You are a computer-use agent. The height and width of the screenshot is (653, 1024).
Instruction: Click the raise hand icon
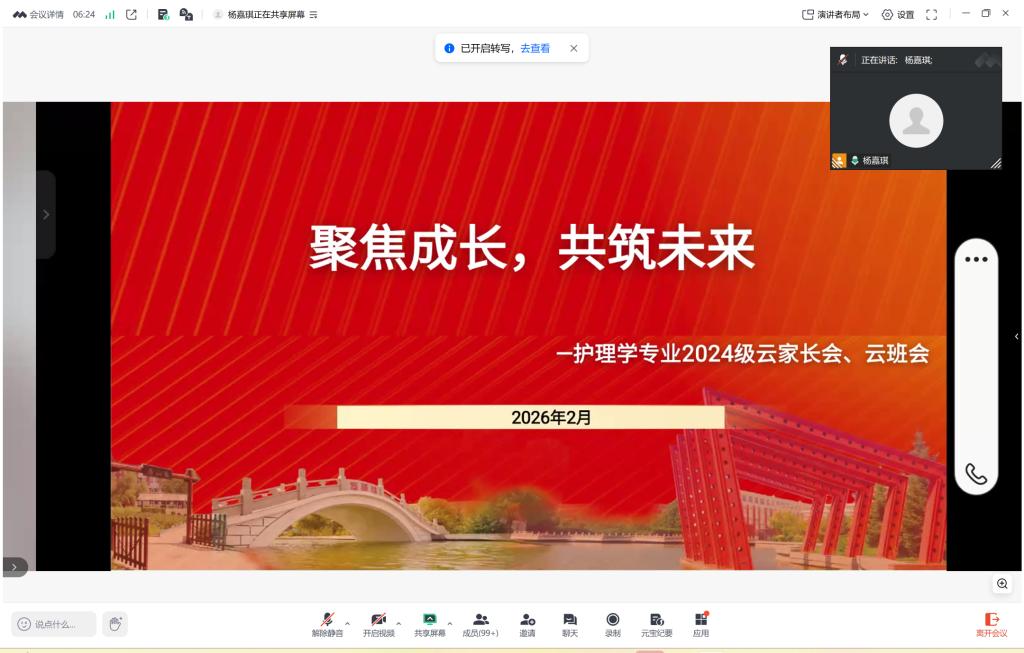click(115, 624)
